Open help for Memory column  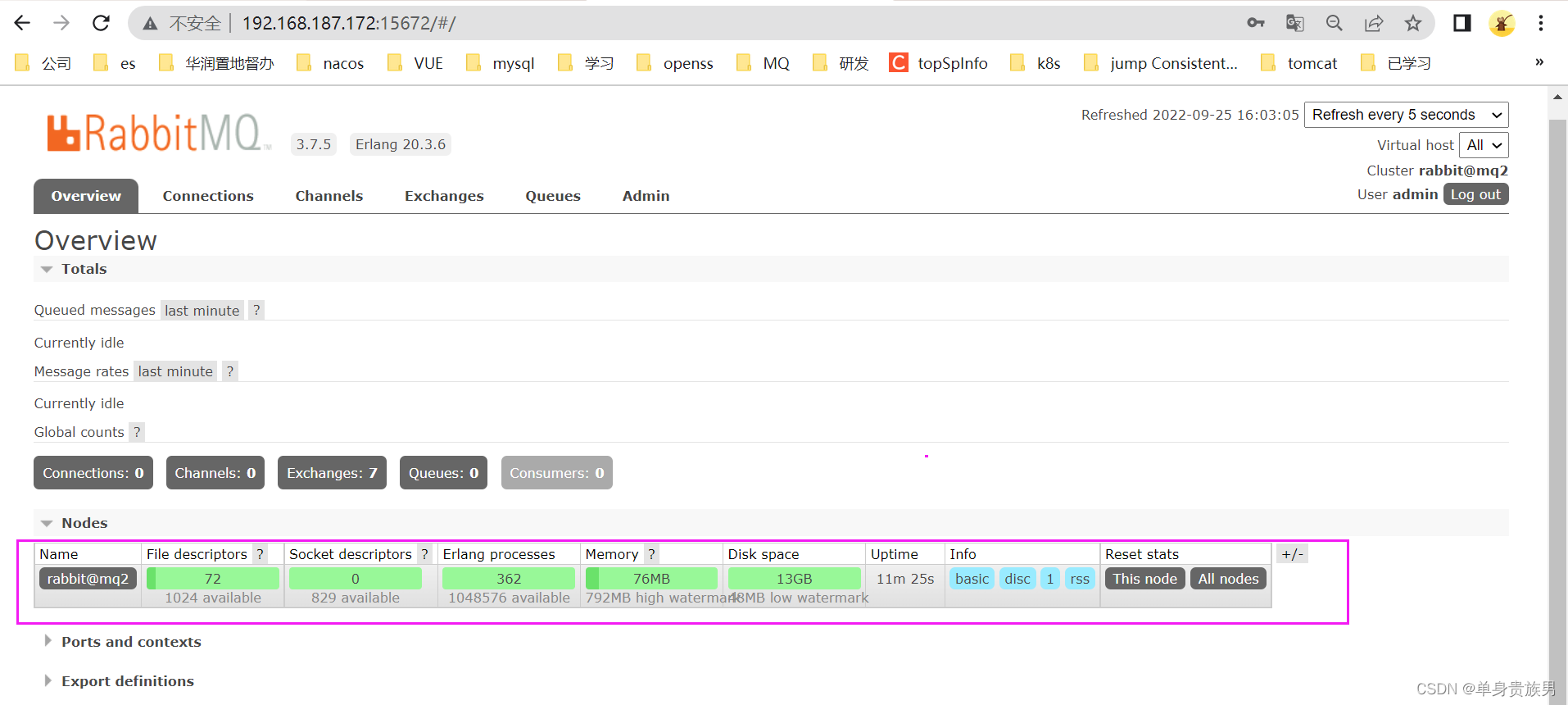(651, 554)
